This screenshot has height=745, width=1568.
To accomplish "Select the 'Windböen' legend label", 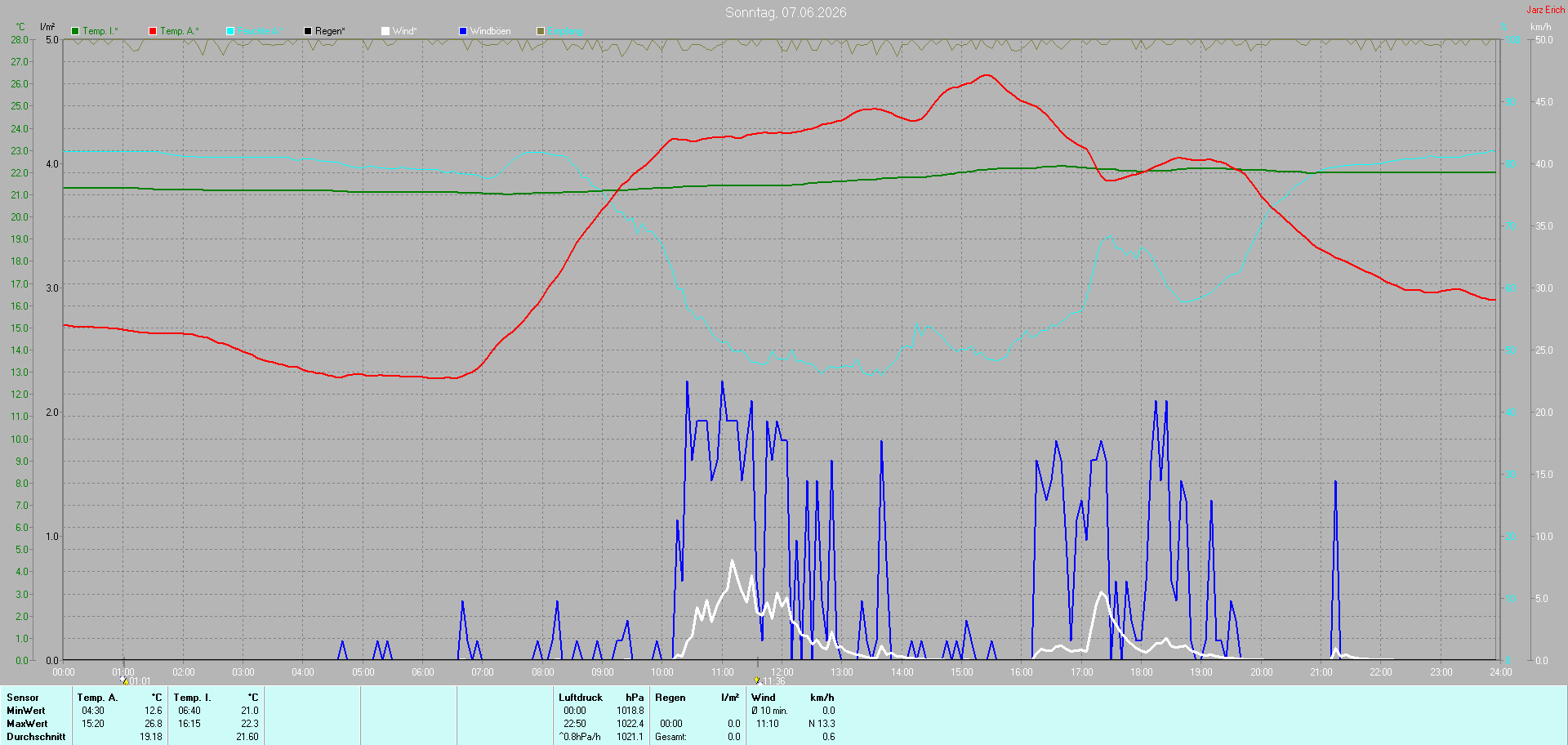I will coord(491,31).
